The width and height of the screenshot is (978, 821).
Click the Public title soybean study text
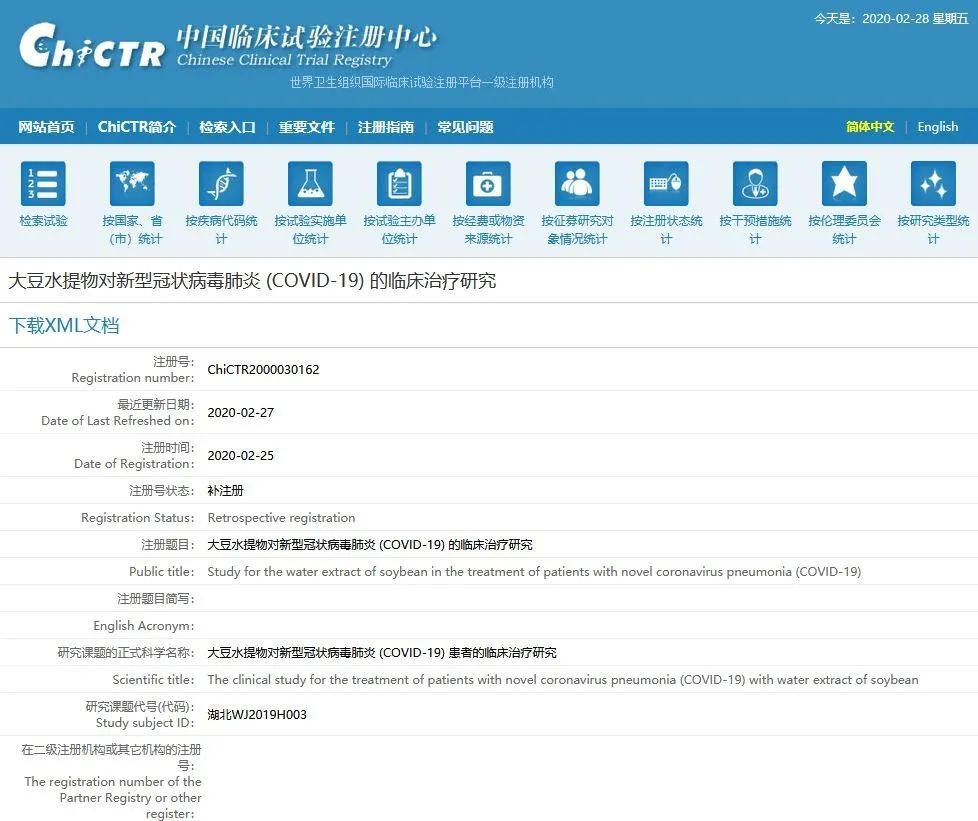click(534, 571)
